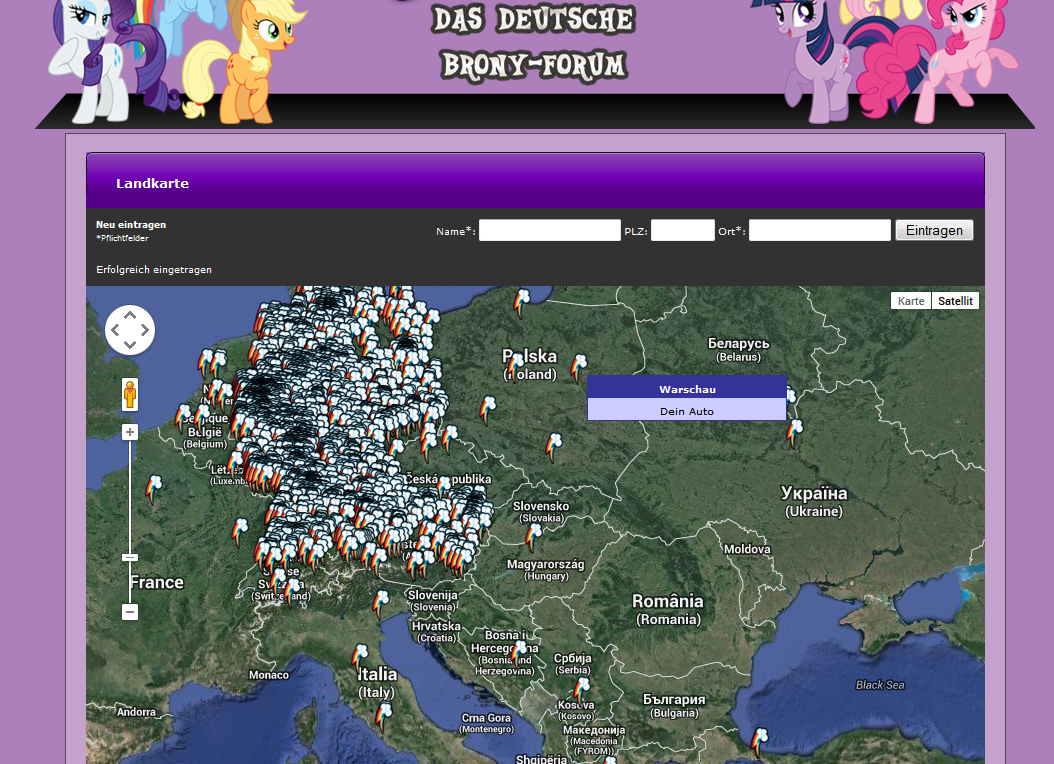
Task: Select the marker left of the Slovenija label
Action: pos(380,603)
